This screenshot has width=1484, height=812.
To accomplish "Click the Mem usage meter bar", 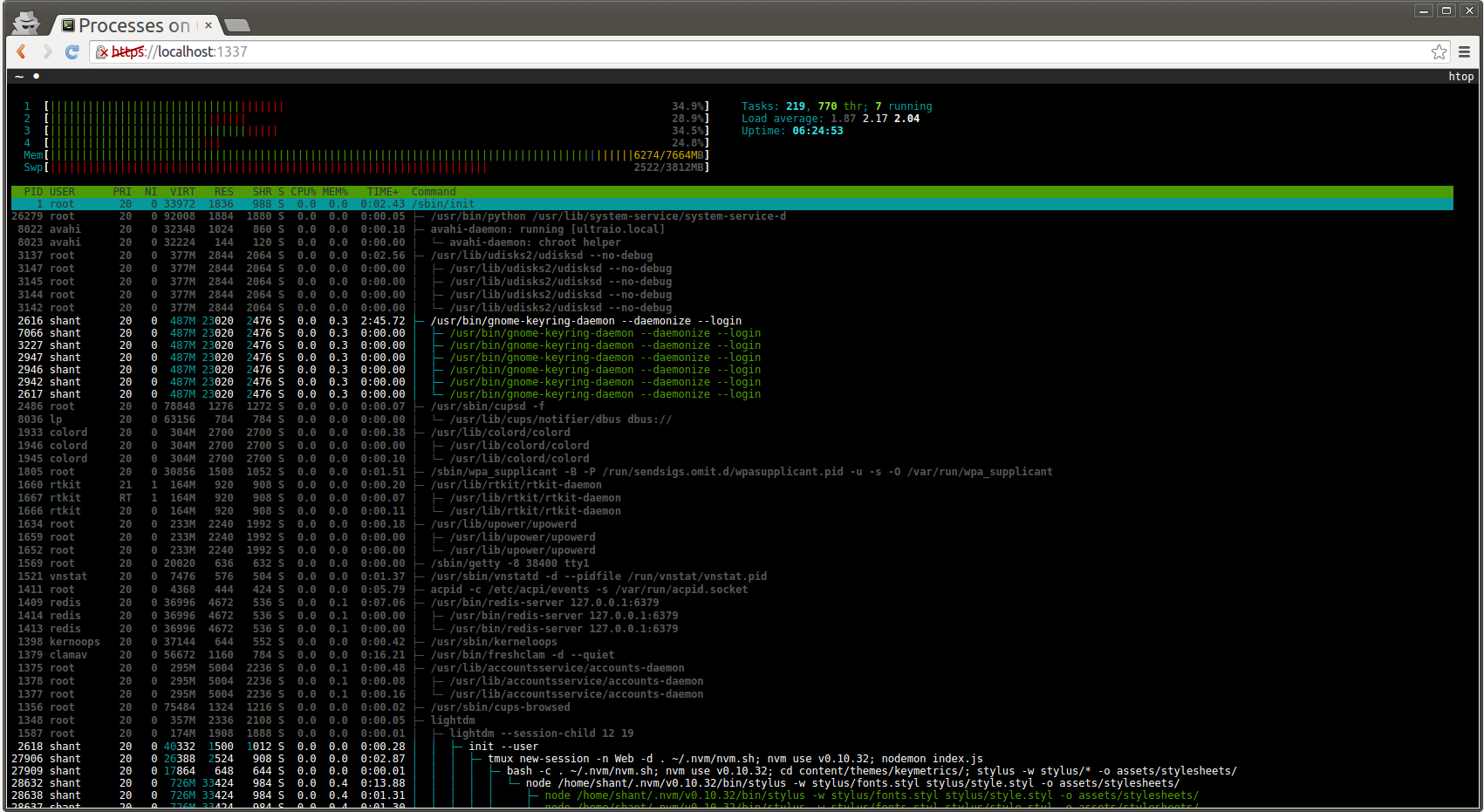I will coord(377,155).
